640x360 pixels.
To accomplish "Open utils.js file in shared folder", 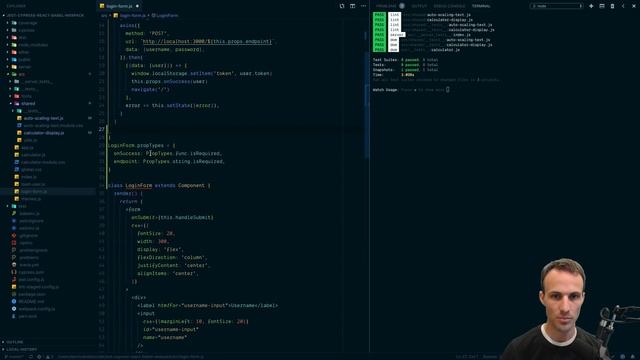I will click(30, 140).
